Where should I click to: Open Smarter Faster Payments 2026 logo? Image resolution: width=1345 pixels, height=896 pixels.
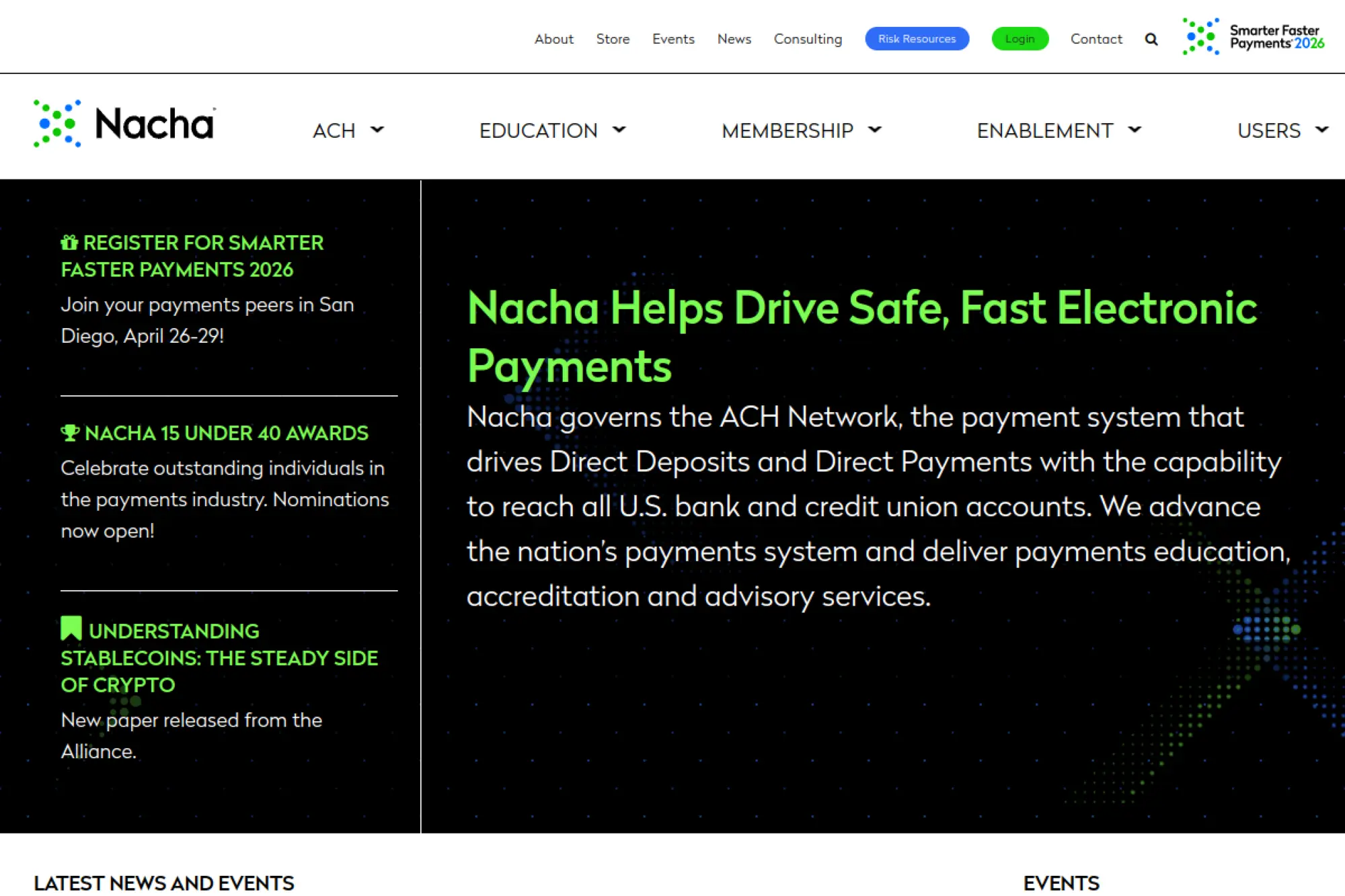(1254, 37)
